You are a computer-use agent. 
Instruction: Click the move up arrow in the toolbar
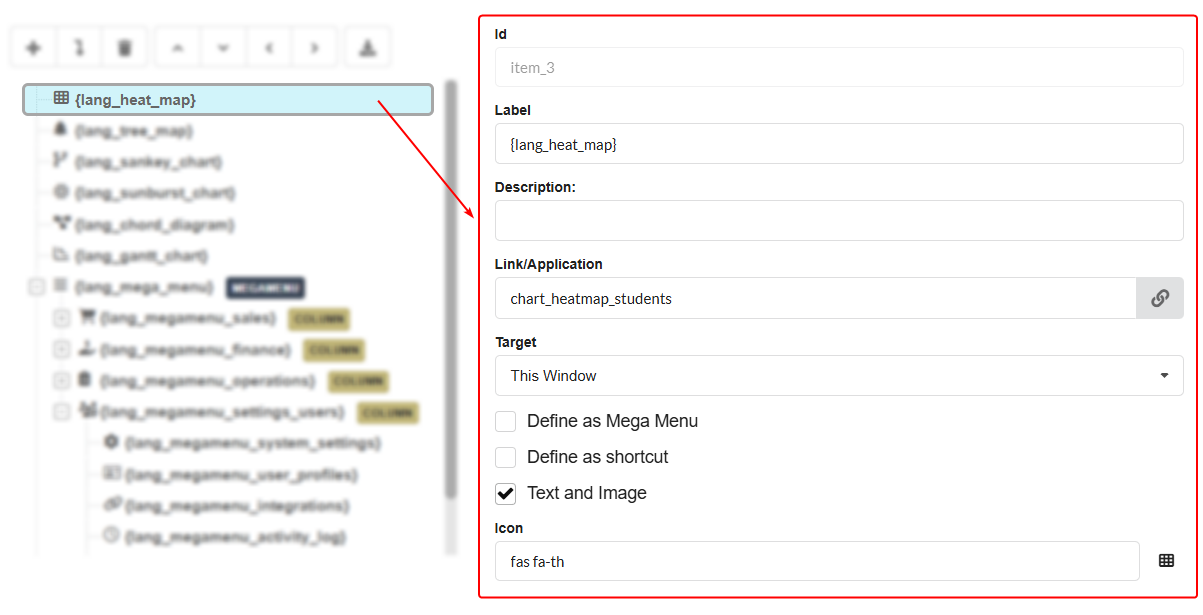(176, 46)
